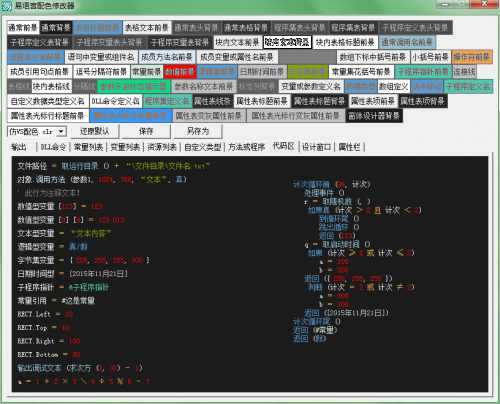Click the 数组定义 swatch
Image resolution: width=500 pixels, height=404 pixels.
click(394, 86)
